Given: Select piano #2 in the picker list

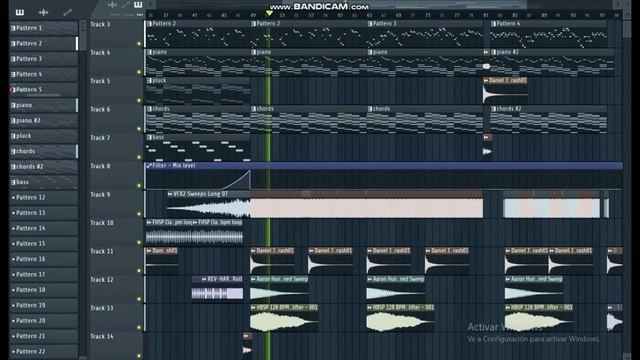Looking at the screenshot, I should pyautogui.click(x=43, y=120).
